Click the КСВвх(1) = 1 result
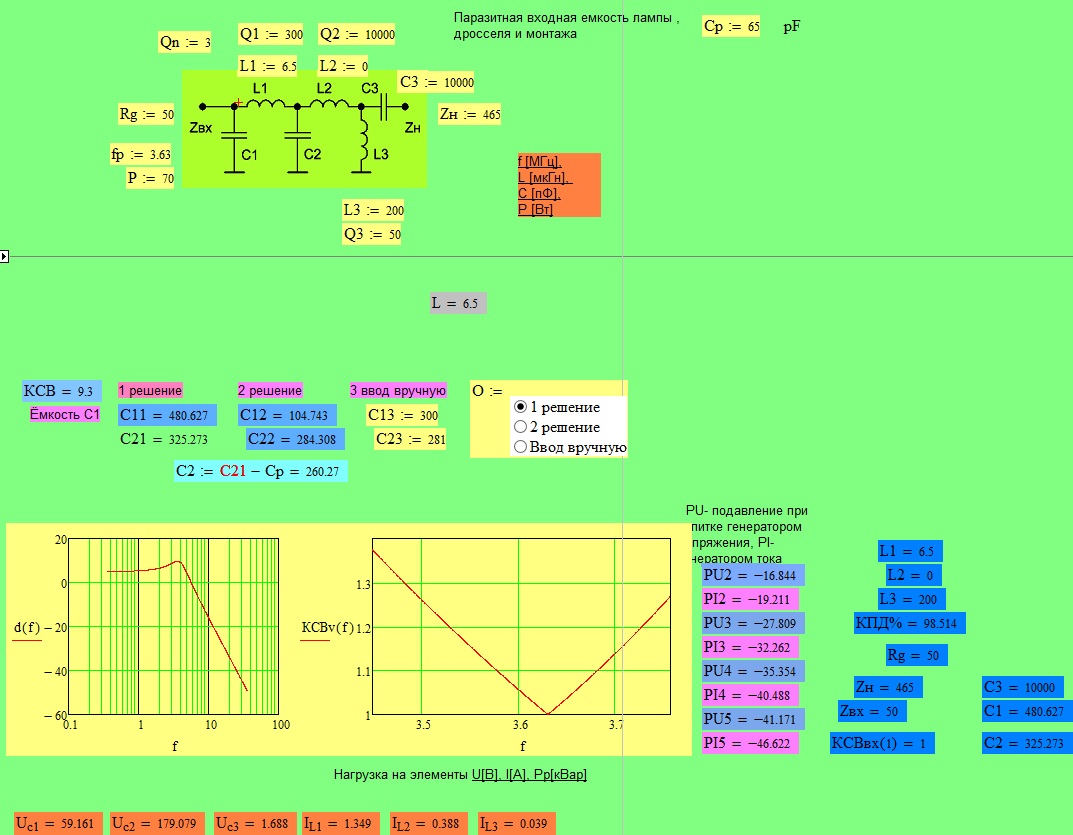This screenshot has width=1073, height=835. click(x=882, y=743)
